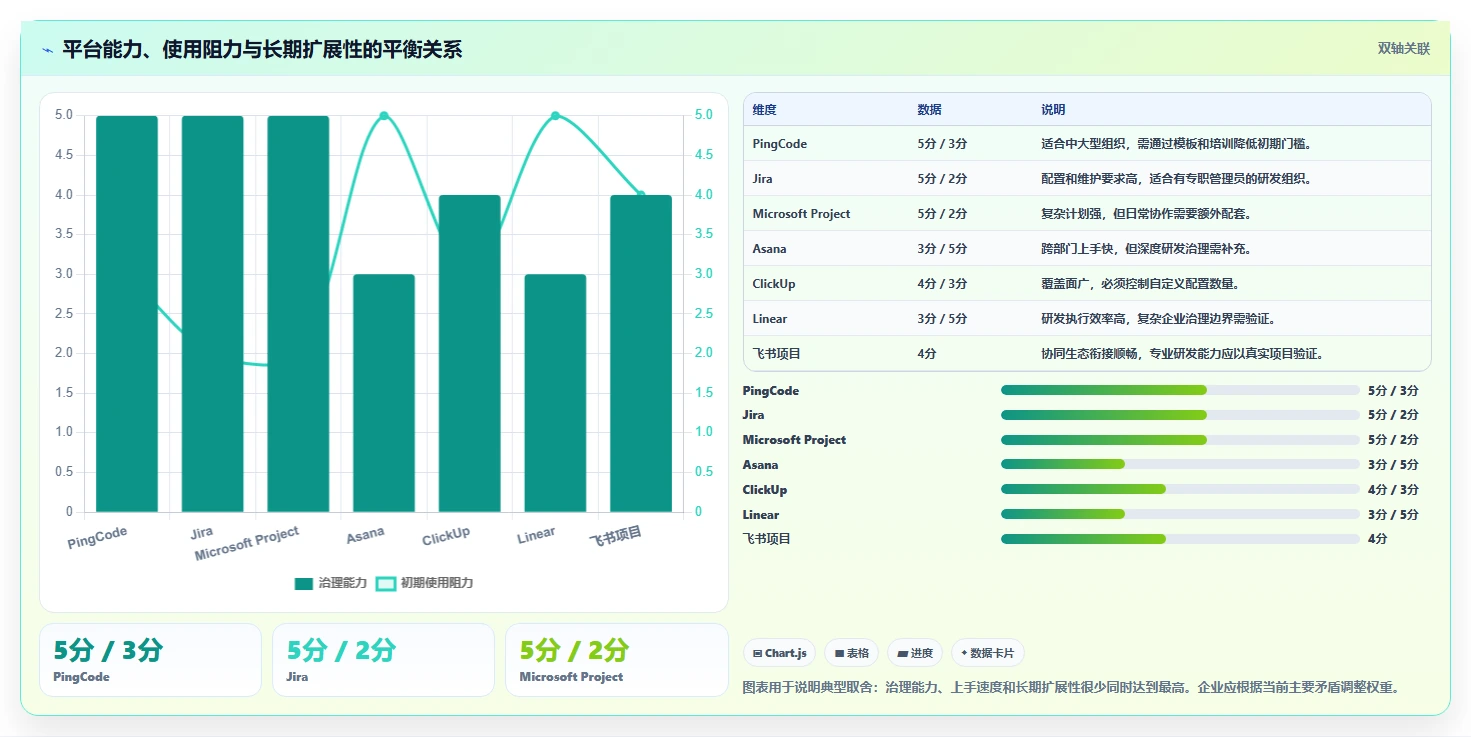Viewport: 1471px width, 737px height.
Task: Click the footer note starting with 图表用于说明典型取舍
Action: point(1071,688)
